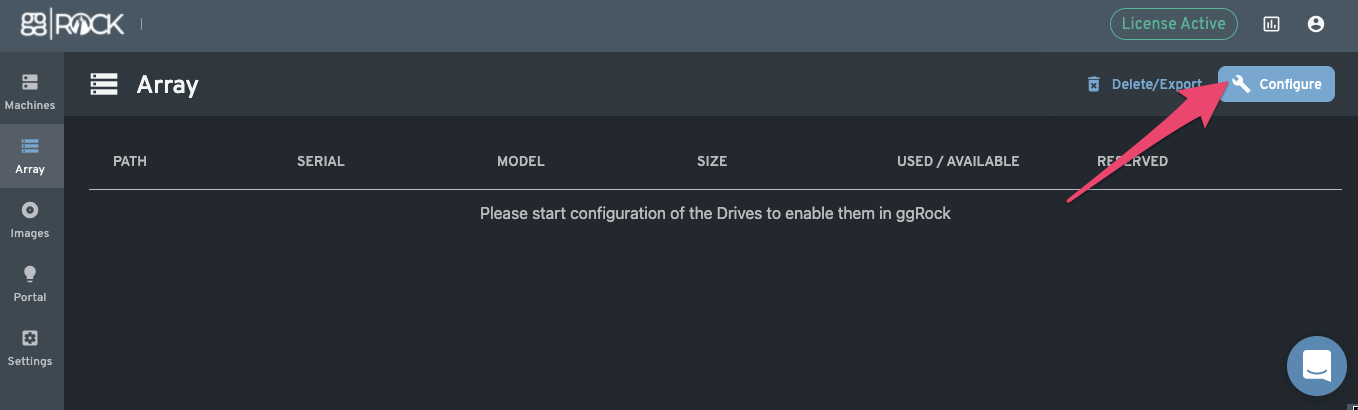
Task: Open the Portal lightbulb icon
Action: pos(30,274)
